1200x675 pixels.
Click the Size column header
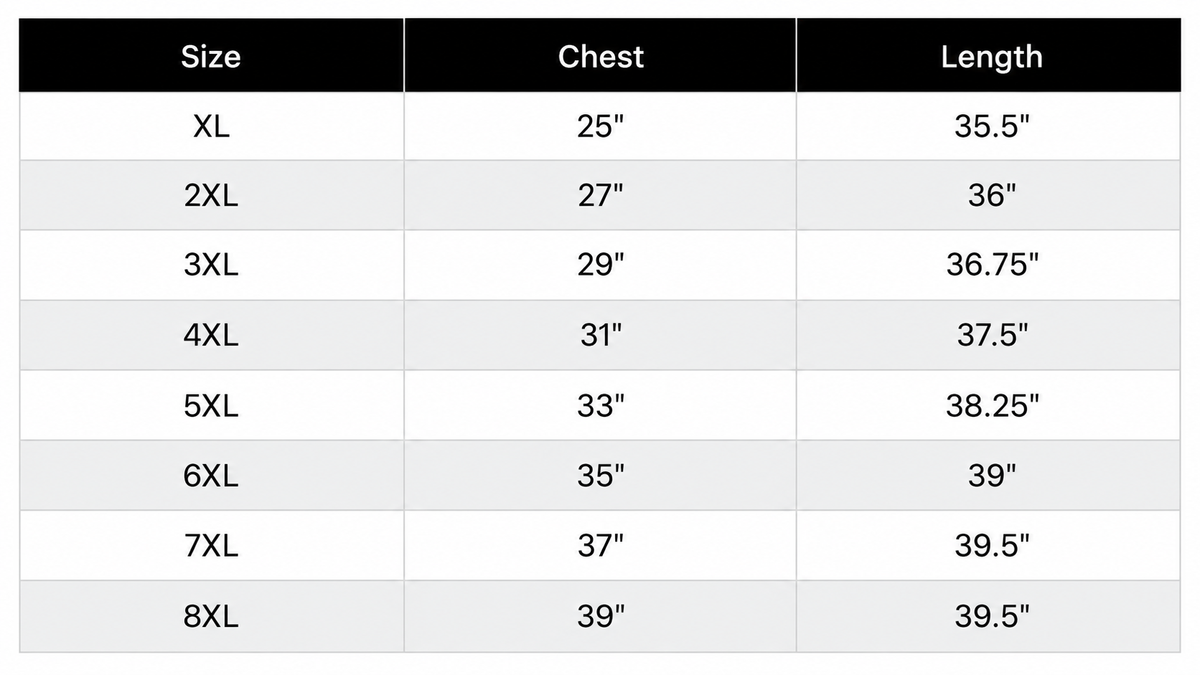(211, 56)
